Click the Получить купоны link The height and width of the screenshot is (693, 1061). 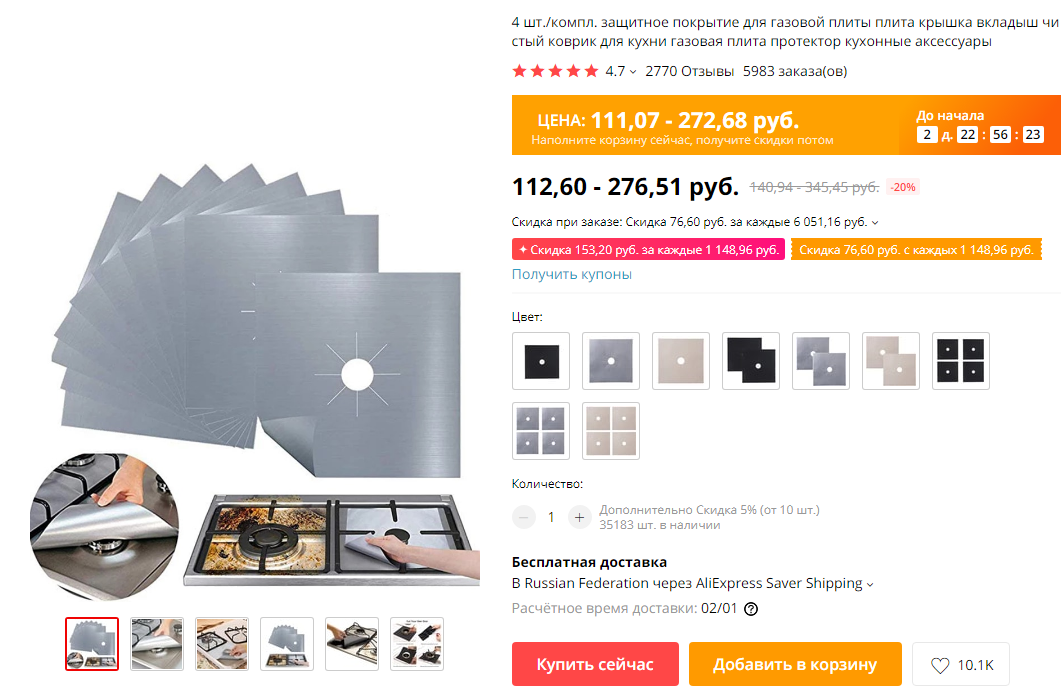(572, 274)
